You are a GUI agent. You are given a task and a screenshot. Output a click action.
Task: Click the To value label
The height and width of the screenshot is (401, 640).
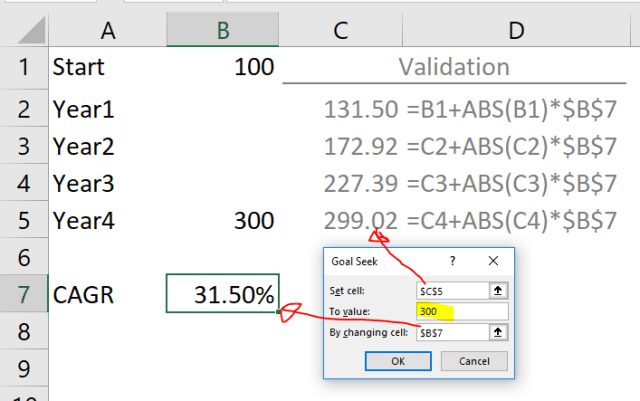click(349, 312)
